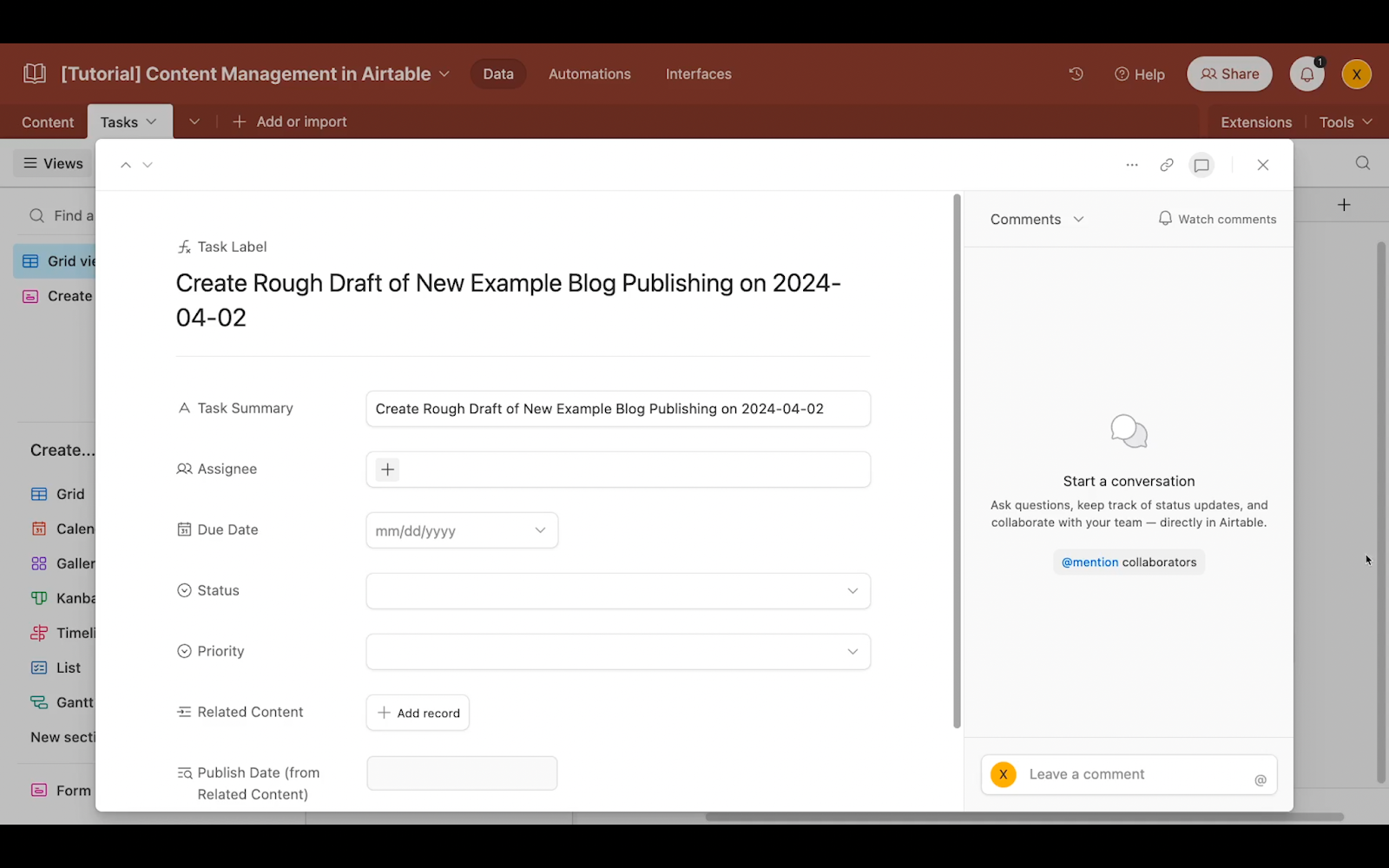Open record more options ellipsis

pyautogui.click(x=1132, y=165)
